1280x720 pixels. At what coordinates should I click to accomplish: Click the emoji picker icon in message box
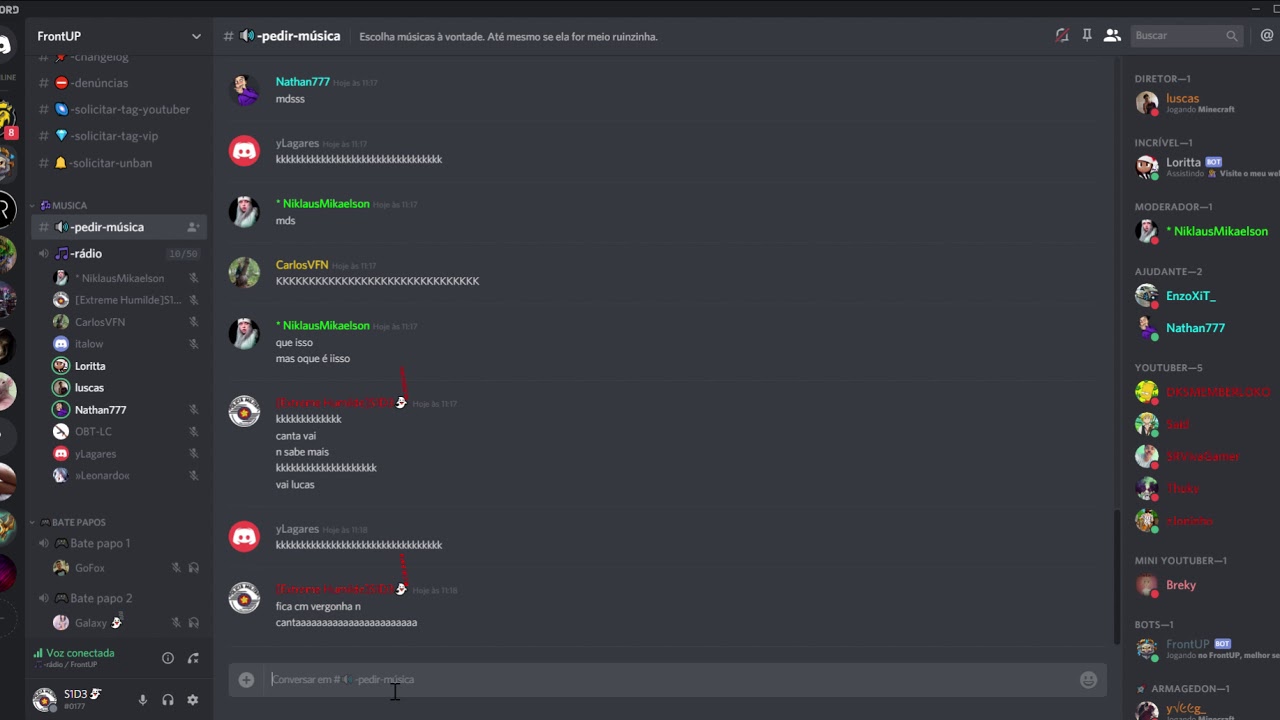click(x=1088, y=680)
